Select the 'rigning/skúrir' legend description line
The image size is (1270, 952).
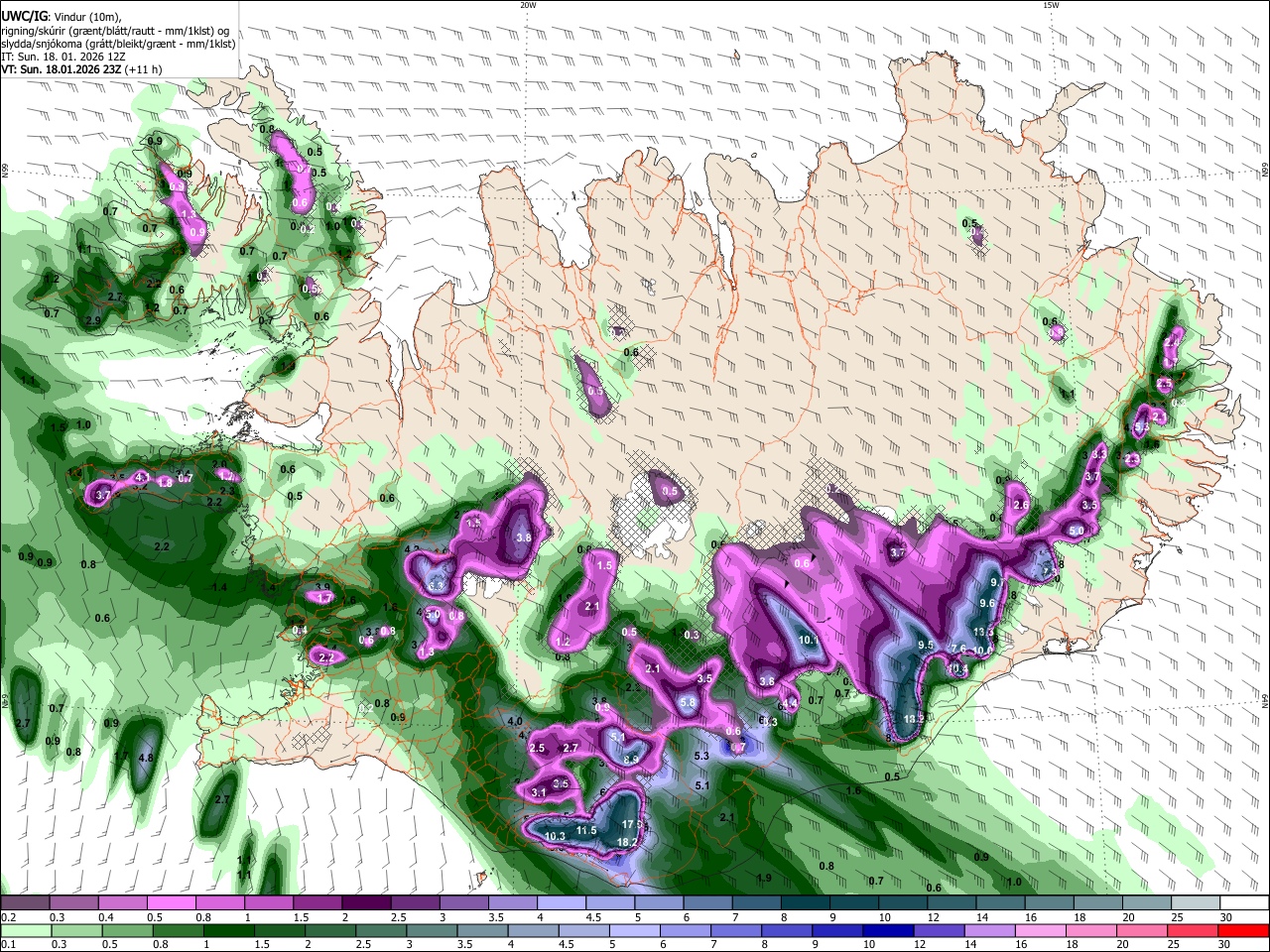(x=117, y=32)
